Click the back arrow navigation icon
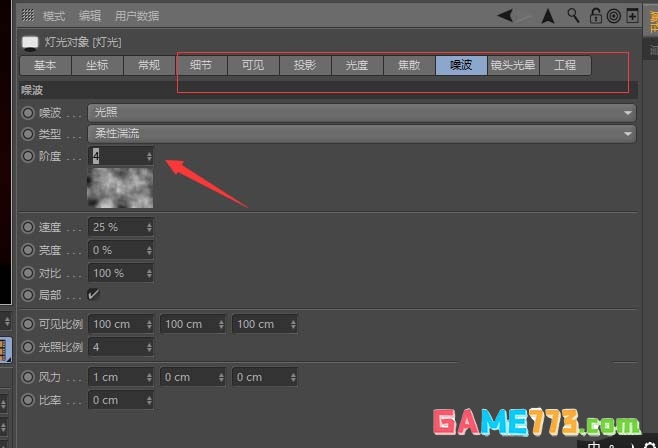The image size is (658, 448). point(508,16)
